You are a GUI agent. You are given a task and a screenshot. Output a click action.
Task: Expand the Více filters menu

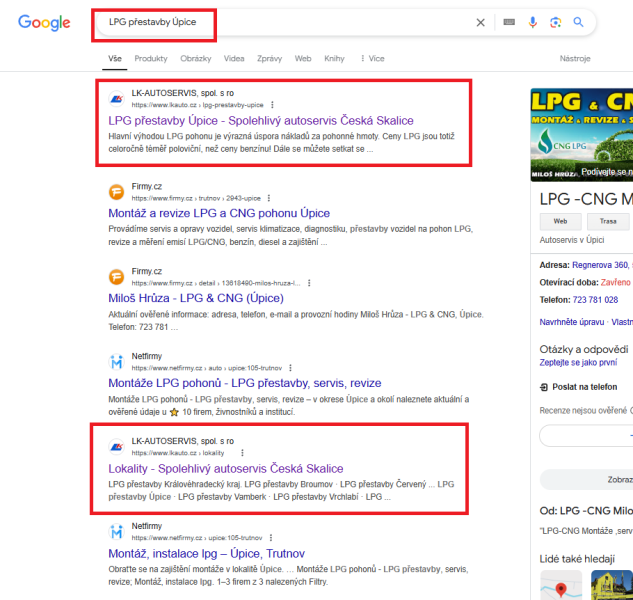coord(372,59)
